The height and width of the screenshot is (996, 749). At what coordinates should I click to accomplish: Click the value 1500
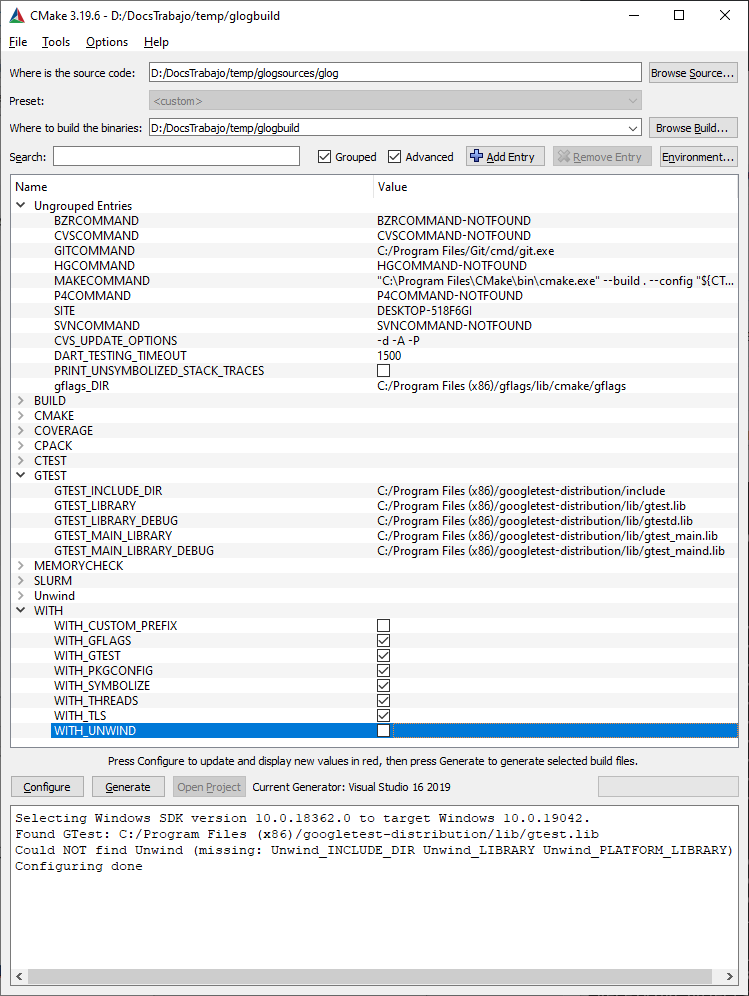[389, 356]
